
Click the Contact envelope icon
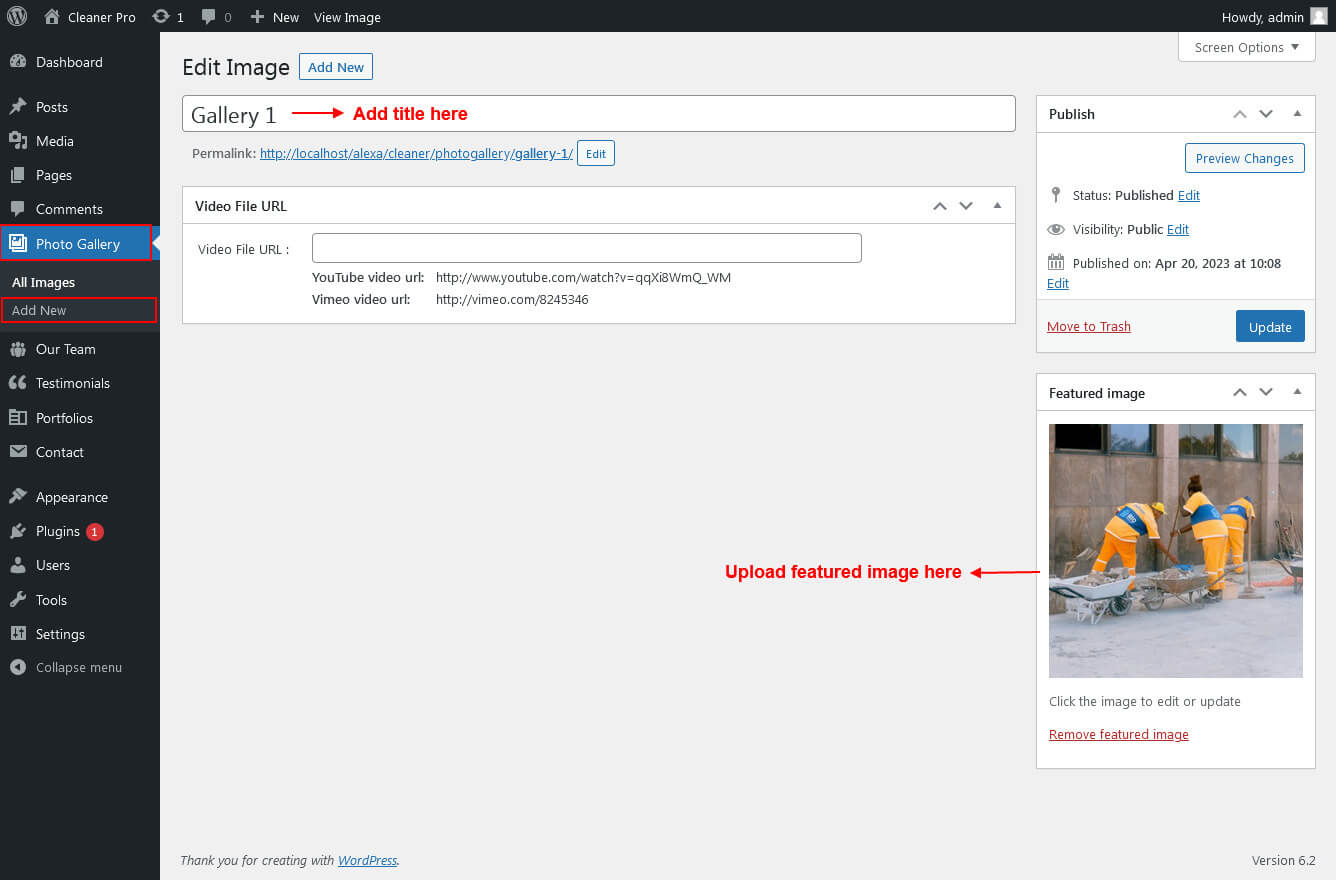tap(18, 452)
